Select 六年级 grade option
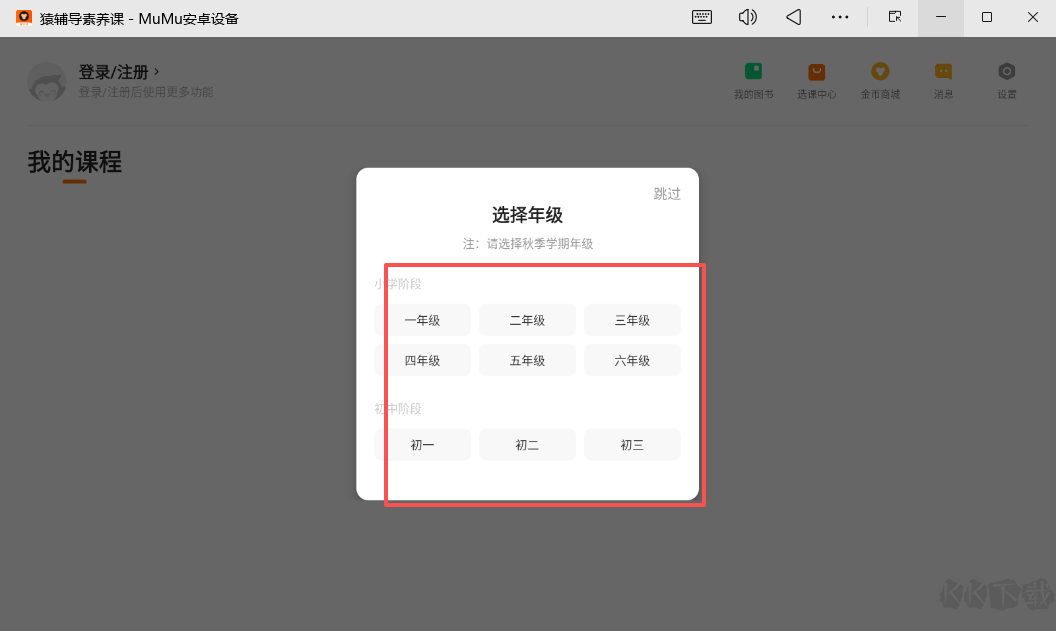Viewport: 1056px width, 631px height. click(632, 360)
